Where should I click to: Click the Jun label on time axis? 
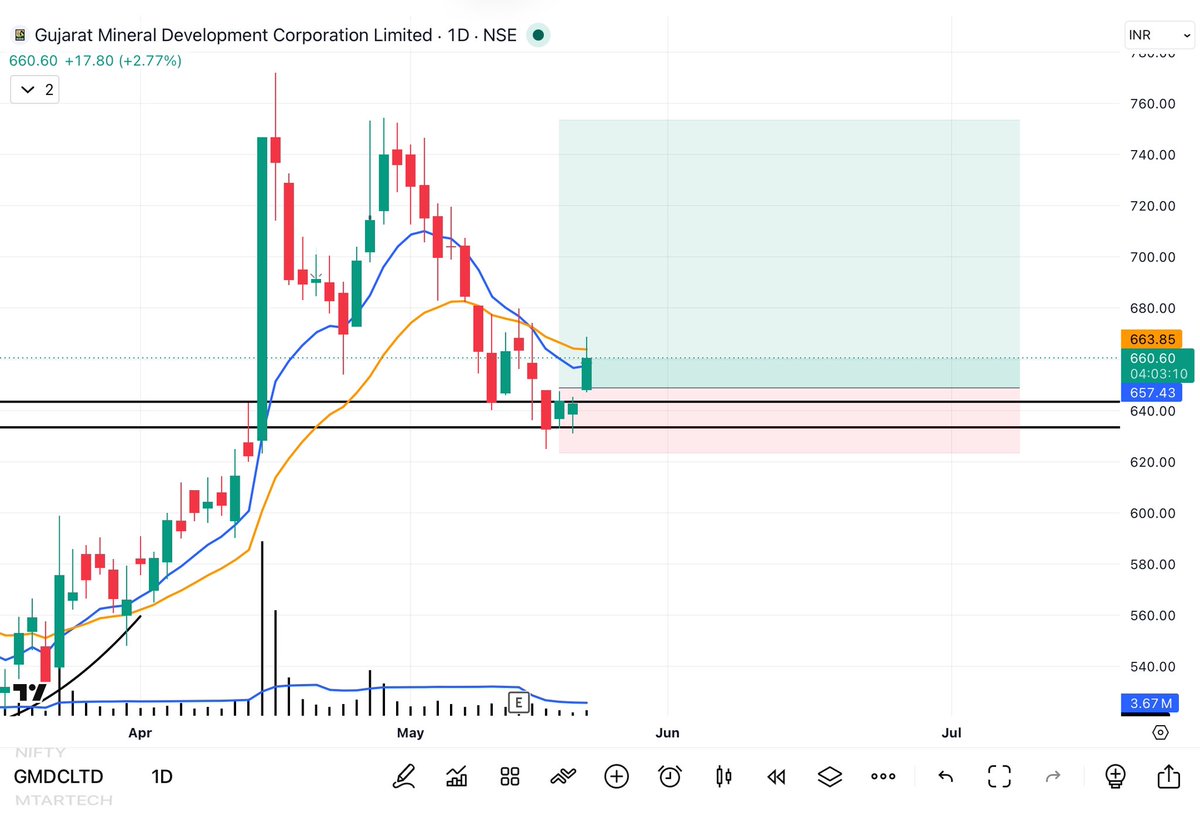(x=667, y=732)
